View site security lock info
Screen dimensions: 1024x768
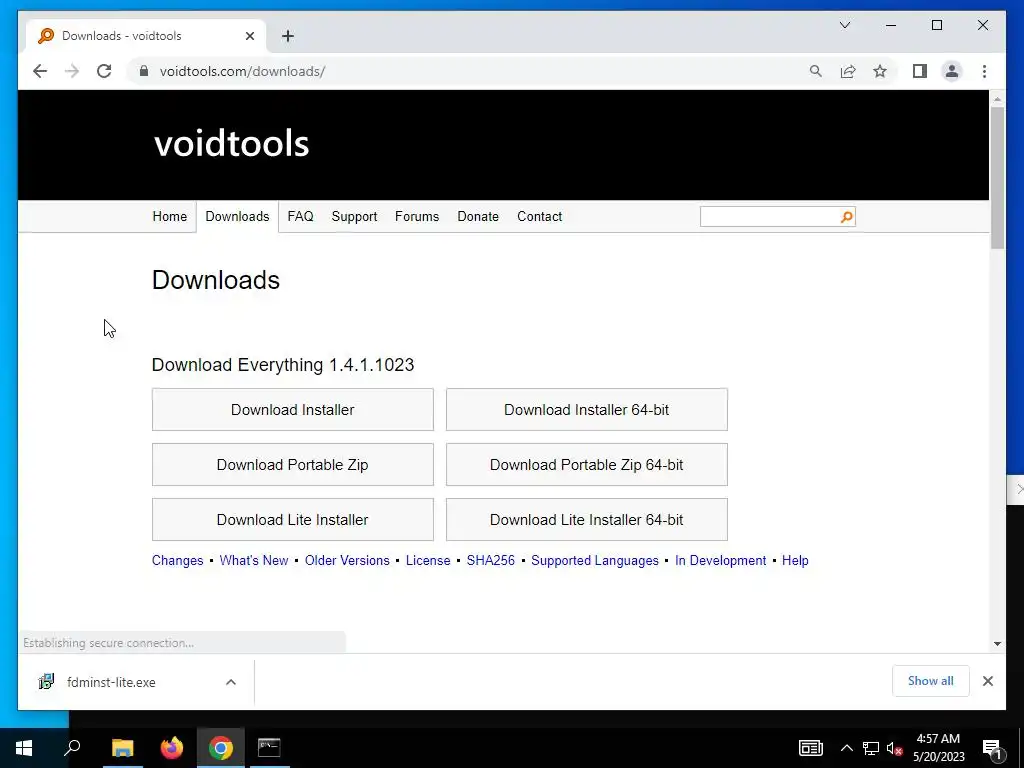click(144, 71)
